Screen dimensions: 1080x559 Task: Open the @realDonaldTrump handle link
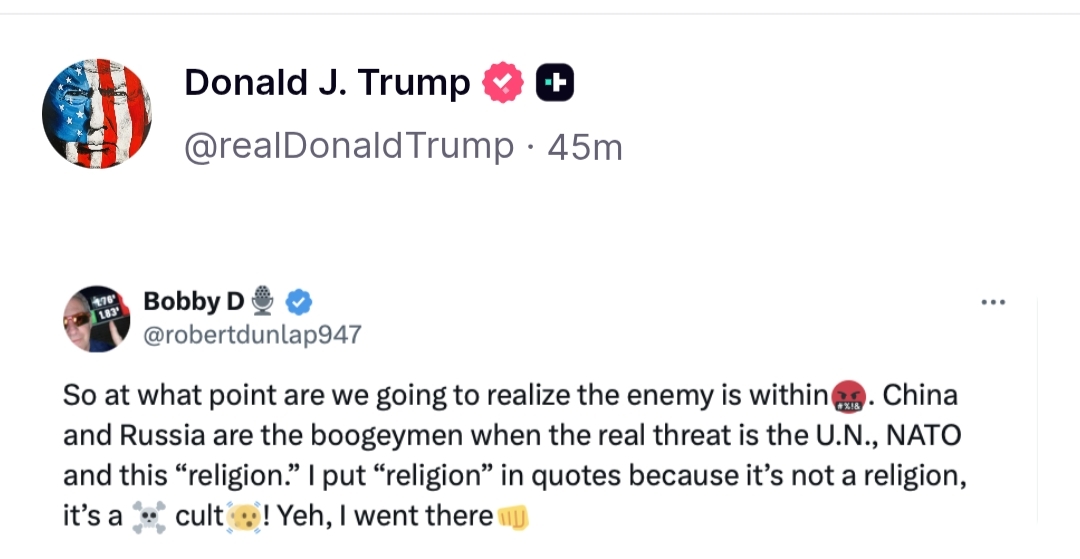click(348, 147)
